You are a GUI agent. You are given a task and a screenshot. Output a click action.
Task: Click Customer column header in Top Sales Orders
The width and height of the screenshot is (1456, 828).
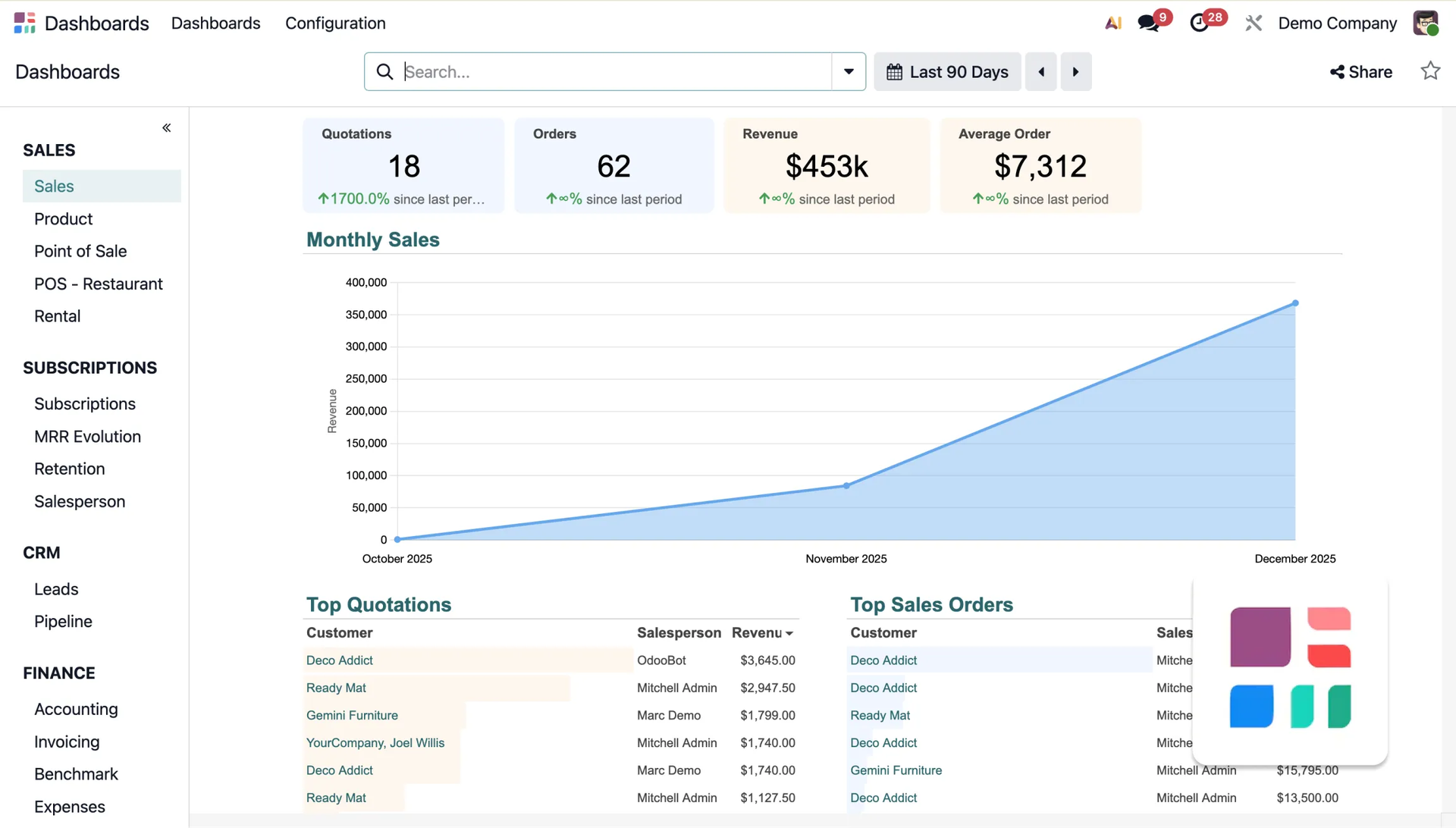[883, 632]
